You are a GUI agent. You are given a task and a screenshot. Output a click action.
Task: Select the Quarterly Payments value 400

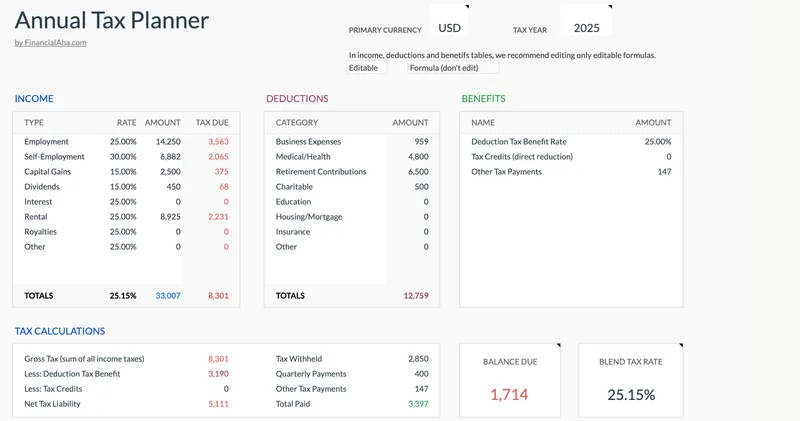(x=421, y=374)
